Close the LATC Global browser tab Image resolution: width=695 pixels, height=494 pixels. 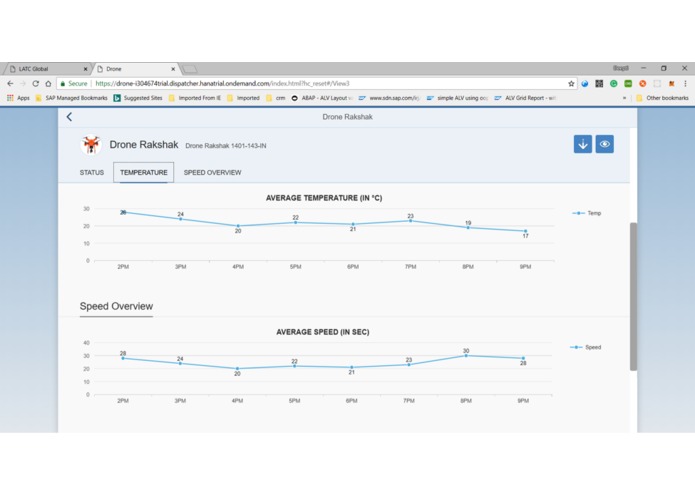click(x=86, y=69)
